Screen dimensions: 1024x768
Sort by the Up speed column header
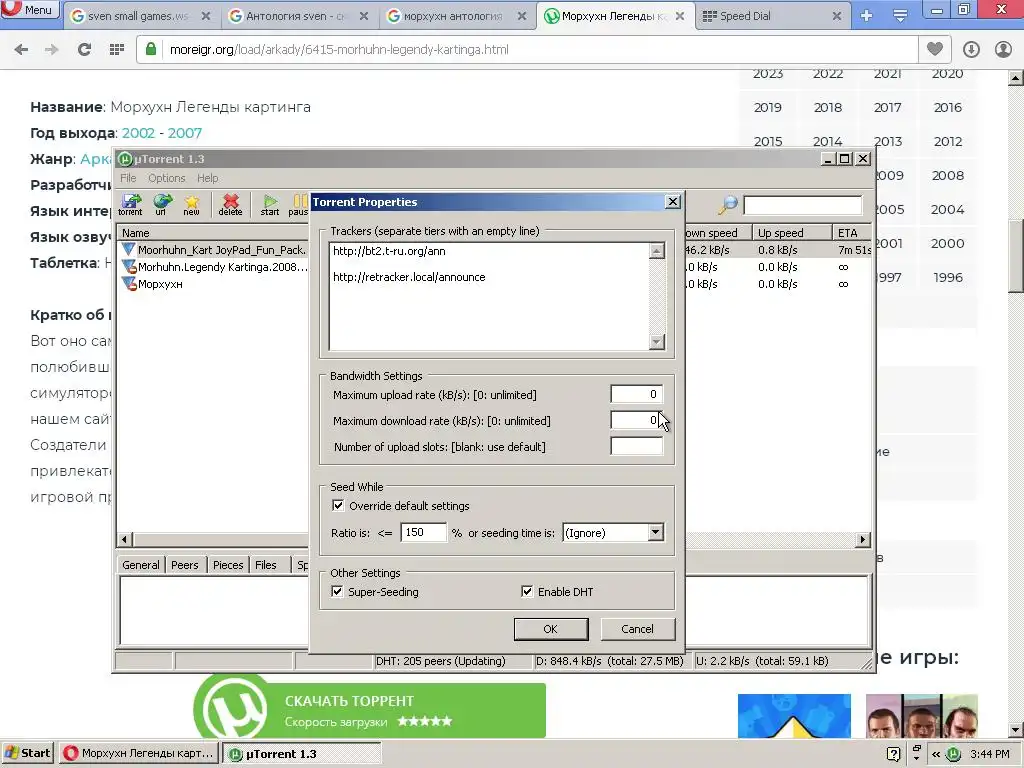[x=792, y=233]
